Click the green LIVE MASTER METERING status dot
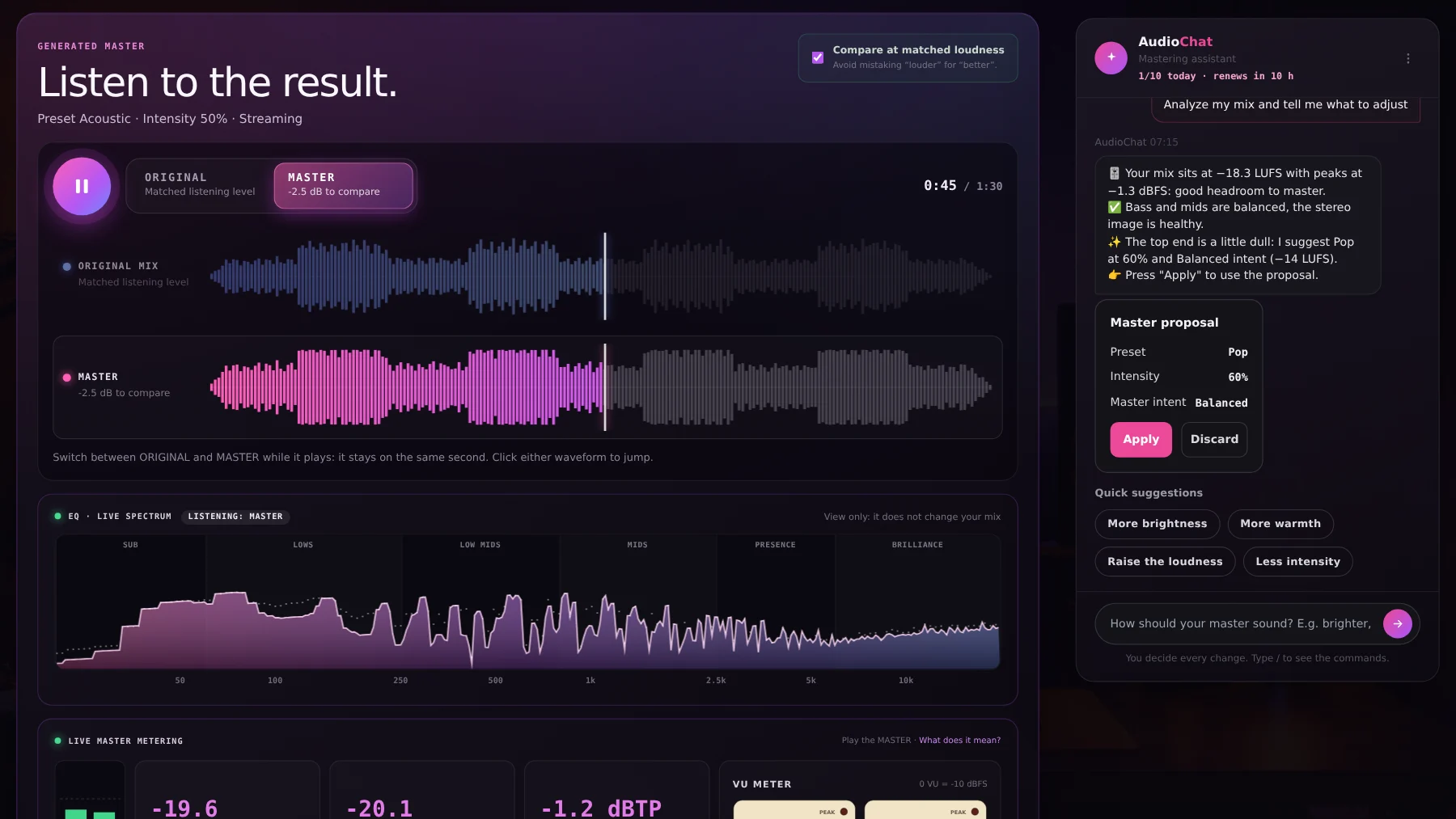The image size is (1456, 819). click(x=57, y=741)
